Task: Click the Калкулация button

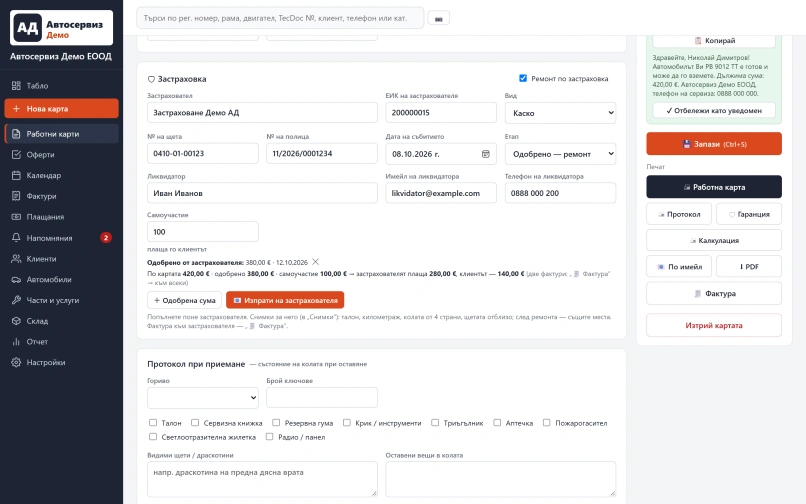Action: (x=714, y=241)
